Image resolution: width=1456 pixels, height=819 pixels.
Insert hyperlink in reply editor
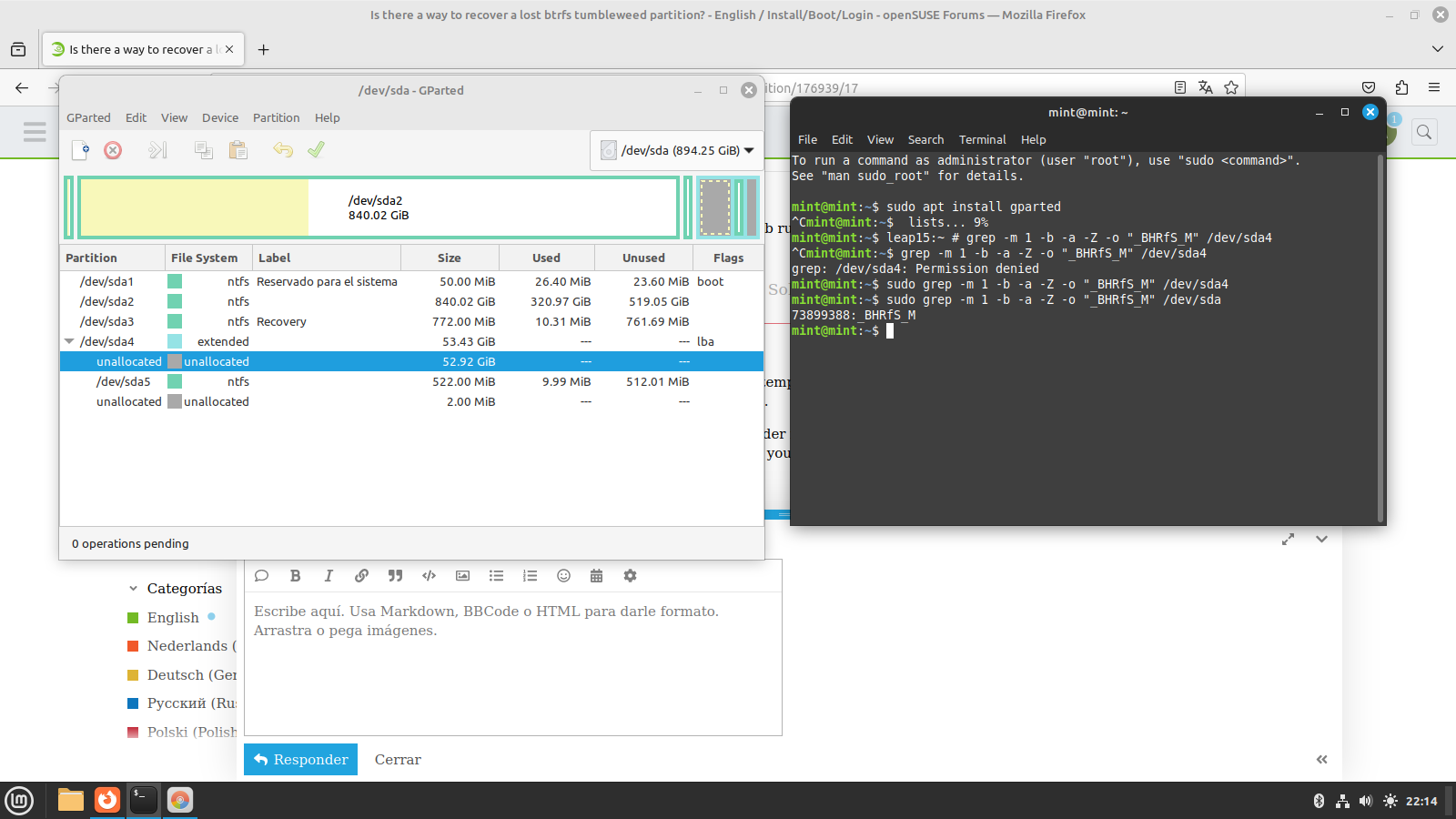(x=361, y=575)
